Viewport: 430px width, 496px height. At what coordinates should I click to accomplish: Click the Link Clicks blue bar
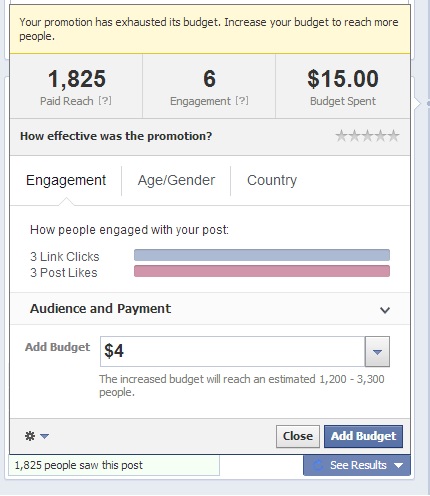pyautogui.click(x=262, y=255)
